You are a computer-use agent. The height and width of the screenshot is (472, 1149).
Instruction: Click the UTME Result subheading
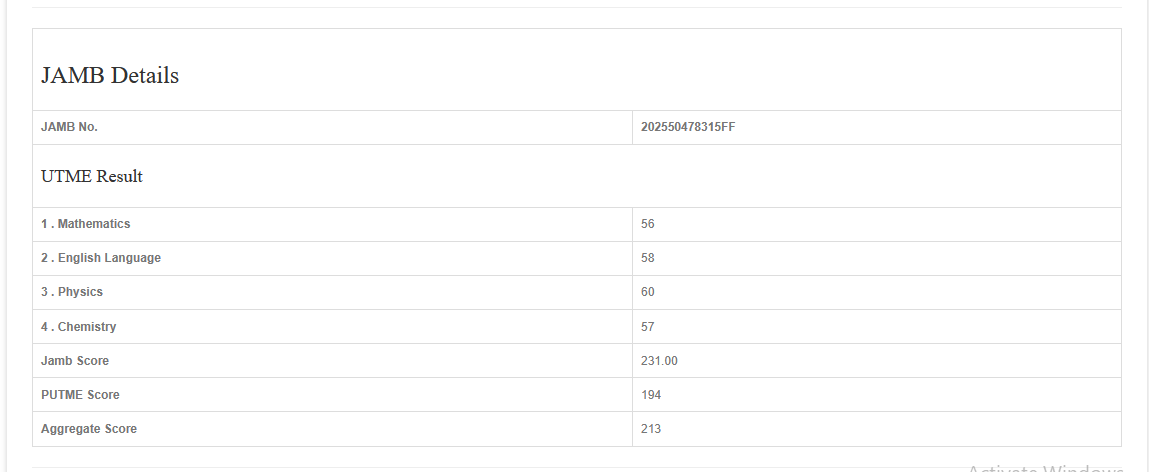(x=92, y=176)
